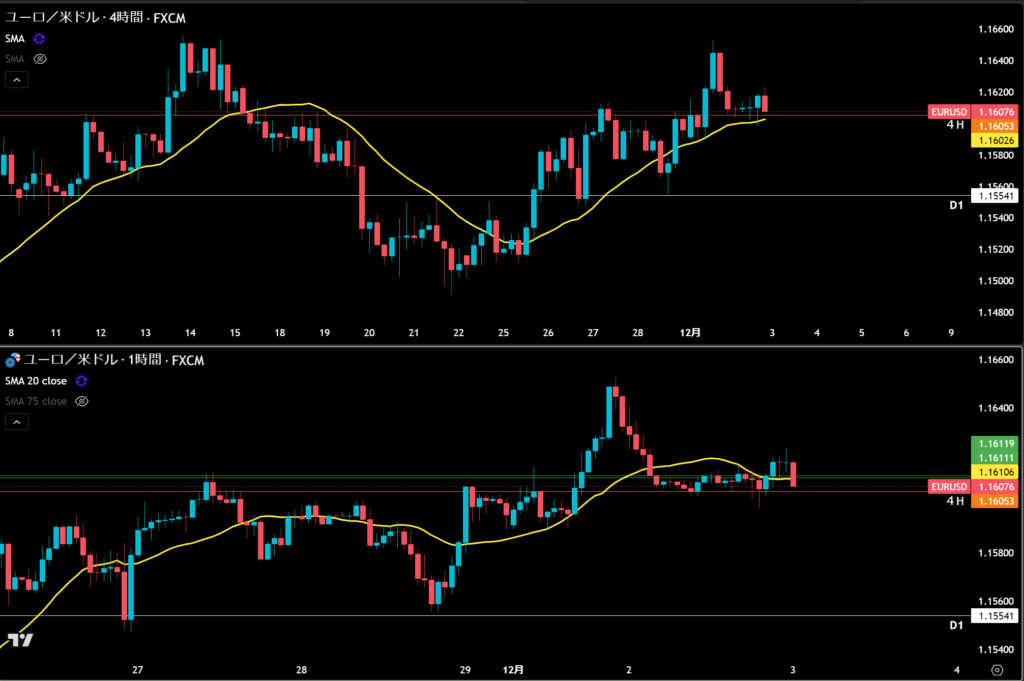This screenshot has height=681, width=1024.
Task: Select the SMA 20 close indicator label
Action: pos(36,381)
